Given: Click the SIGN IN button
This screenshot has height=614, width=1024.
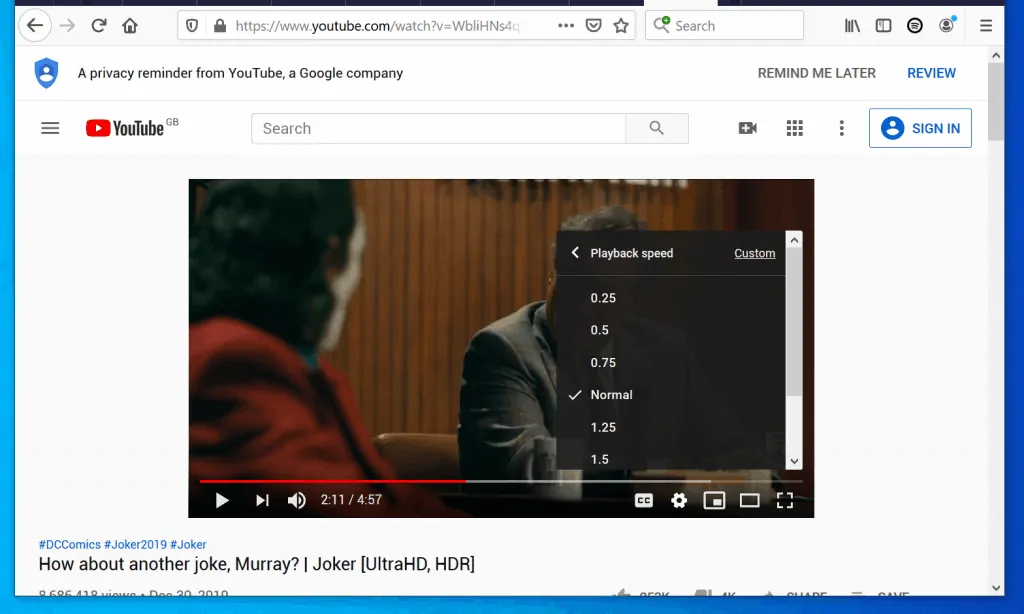Looking at the screenshot, I should click(x=920, y=128).
